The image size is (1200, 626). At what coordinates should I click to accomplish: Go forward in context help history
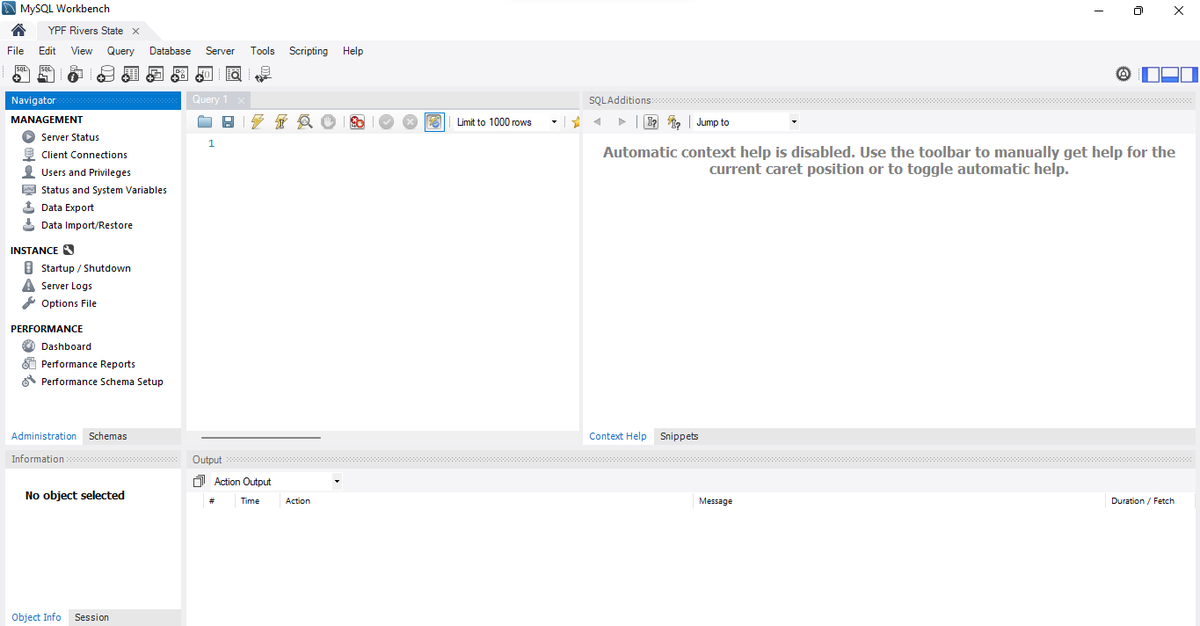(x=622, y=122)
